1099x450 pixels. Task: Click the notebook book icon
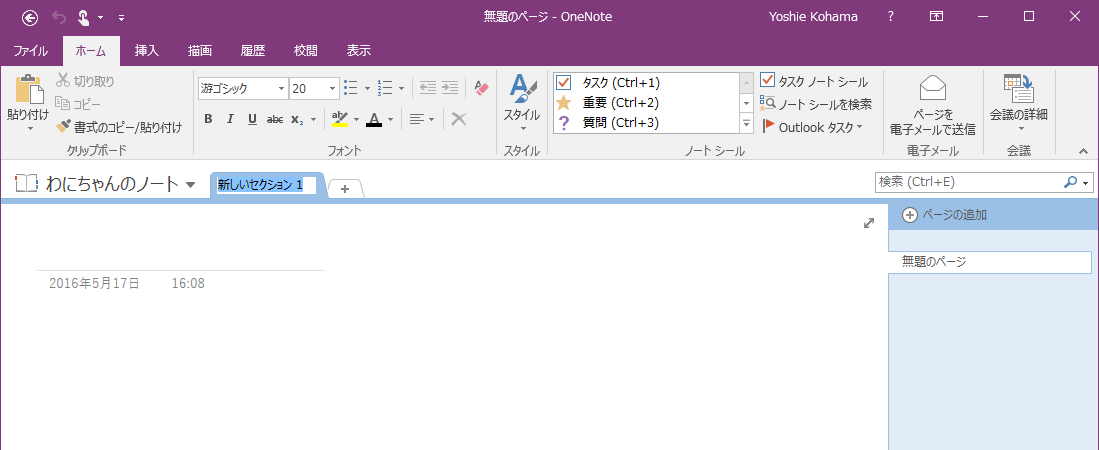click(26, 184)
